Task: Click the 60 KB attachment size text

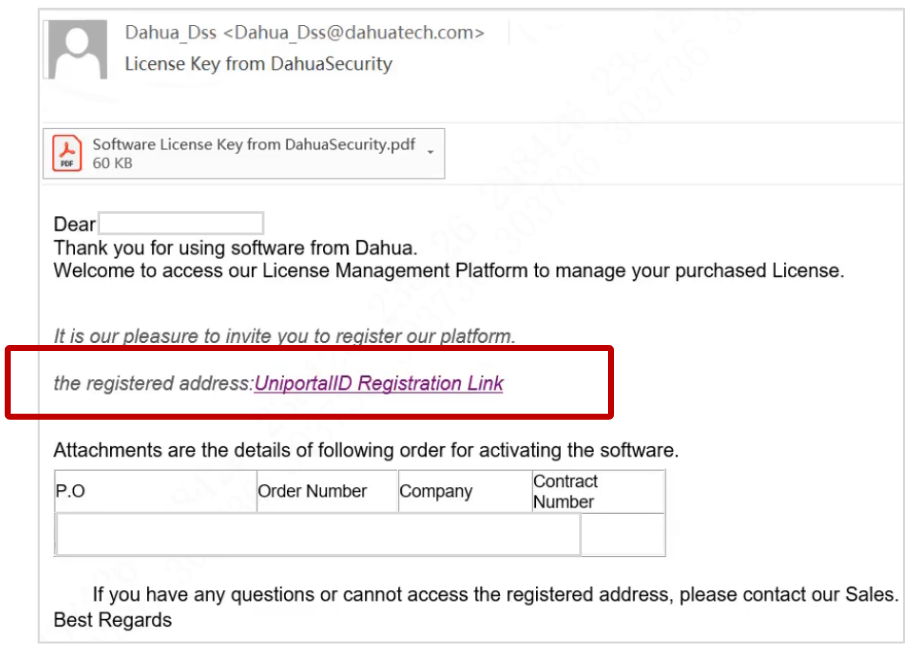Action: coord(112,163)
